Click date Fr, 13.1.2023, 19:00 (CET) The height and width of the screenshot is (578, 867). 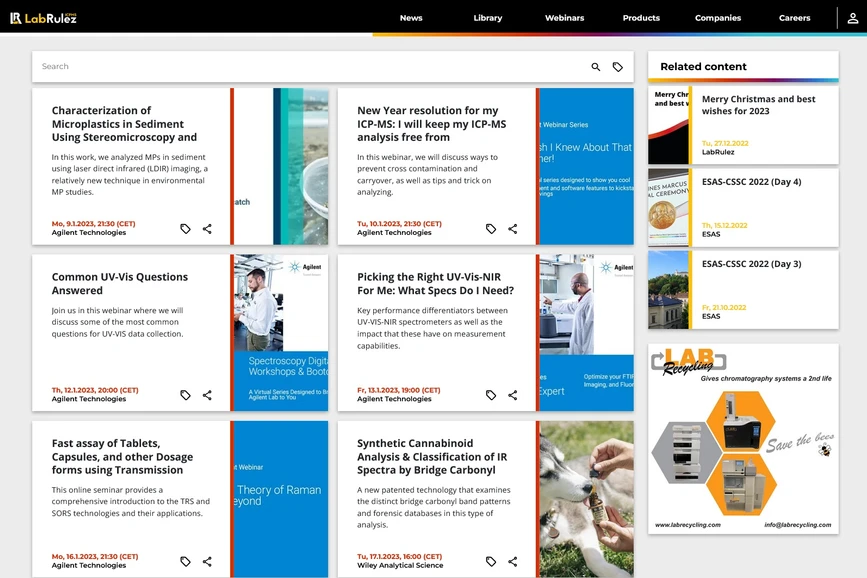[399, 390]
